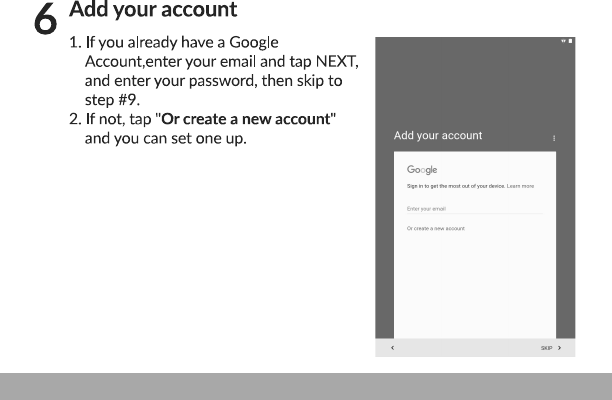Open the three-dot overflow menu
This screenshot has height=400, width=612.
pyautogui.click(x=554, y=137)
